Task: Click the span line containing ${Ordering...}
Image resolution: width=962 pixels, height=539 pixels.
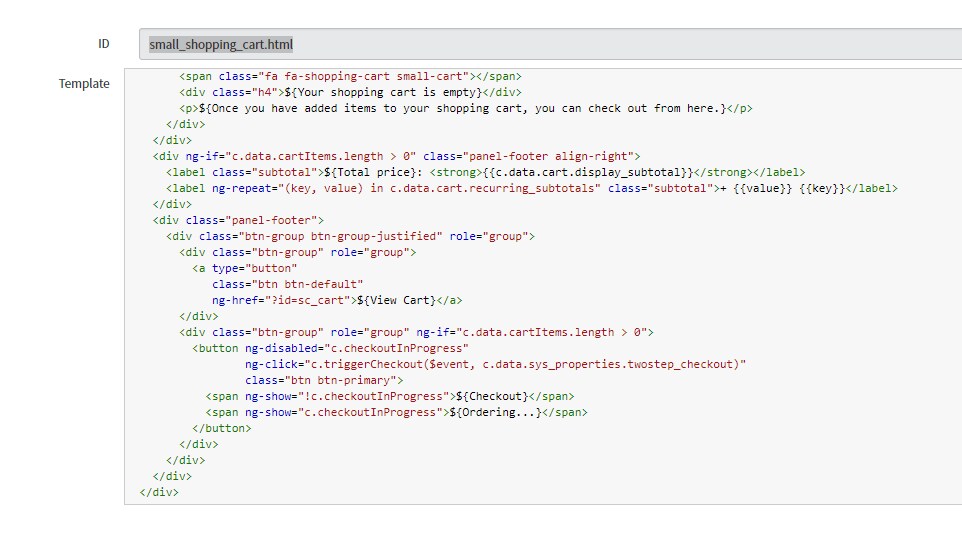Action: click(396, 412)
